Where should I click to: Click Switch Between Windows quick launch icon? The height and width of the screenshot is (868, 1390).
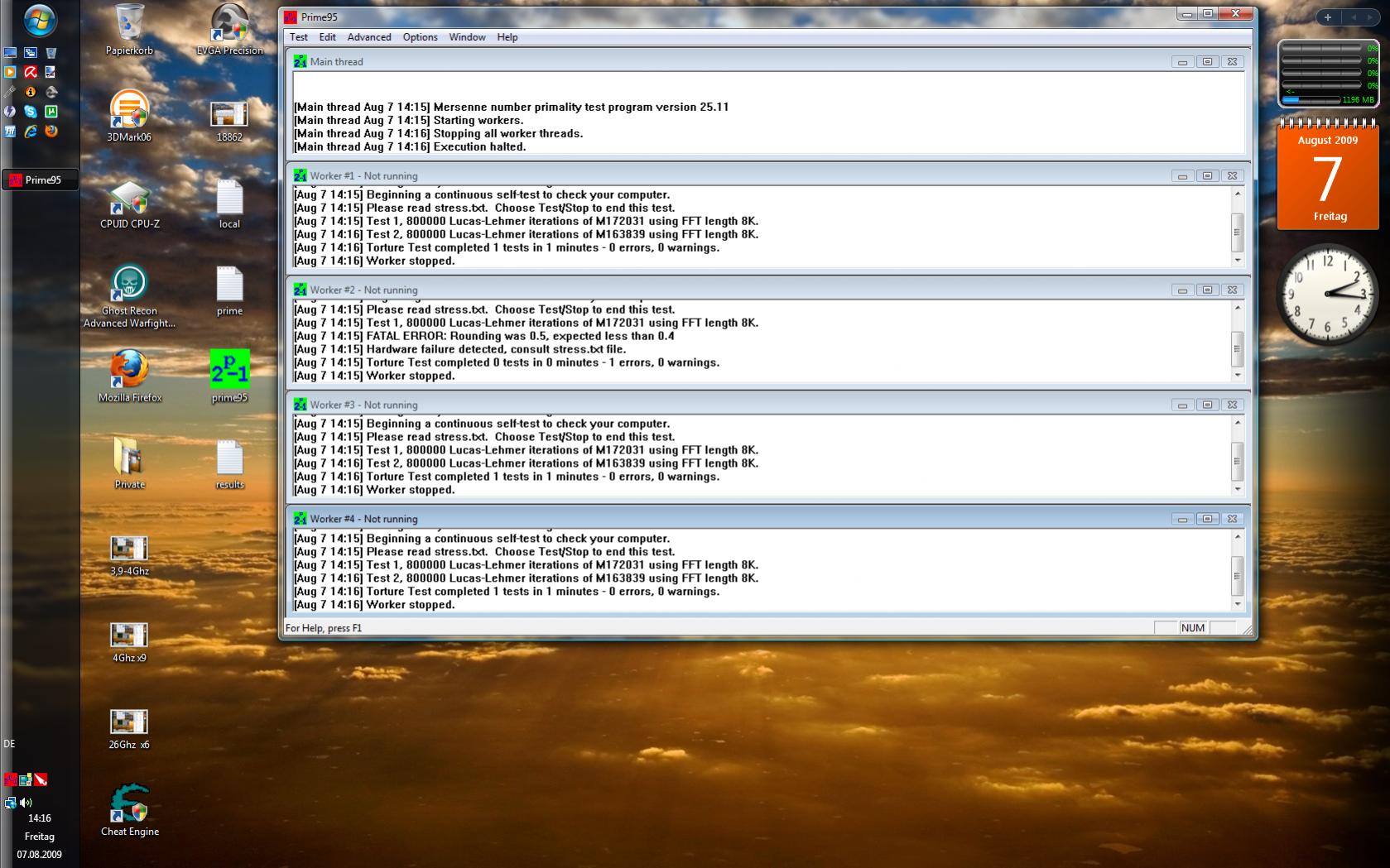click(x=31, y=52)
